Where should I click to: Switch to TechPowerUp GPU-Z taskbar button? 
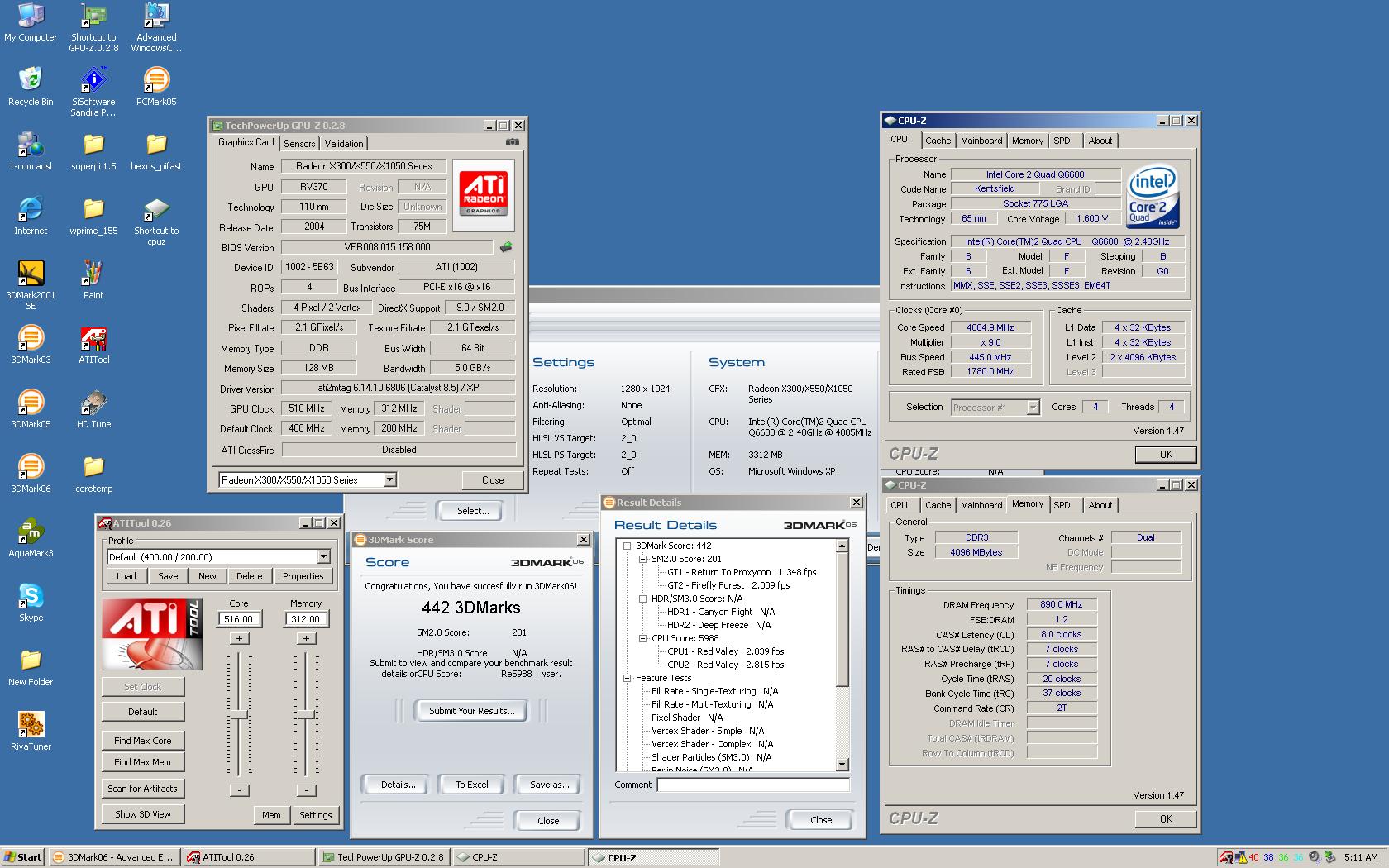[384, 857]
